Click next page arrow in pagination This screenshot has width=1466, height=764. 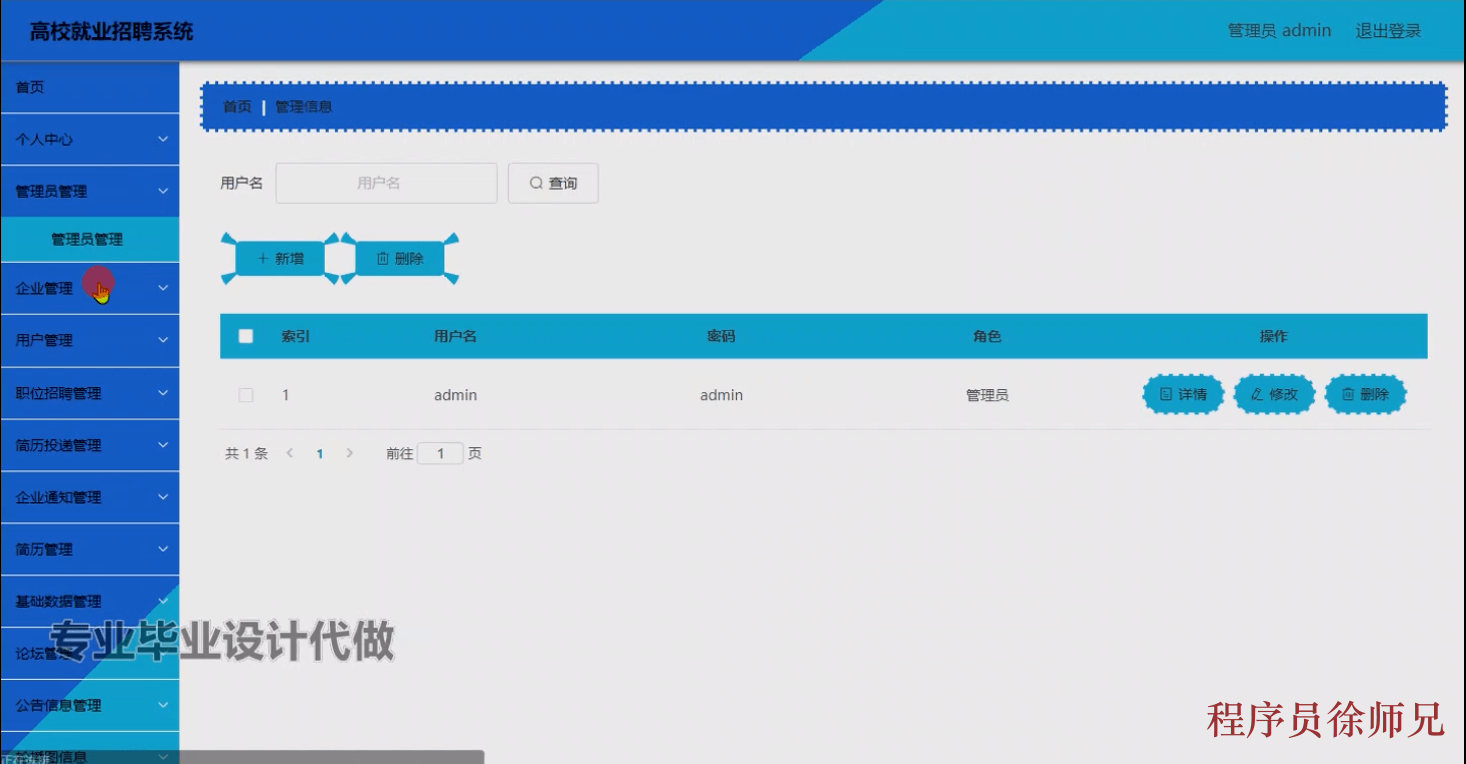point(349,452)
